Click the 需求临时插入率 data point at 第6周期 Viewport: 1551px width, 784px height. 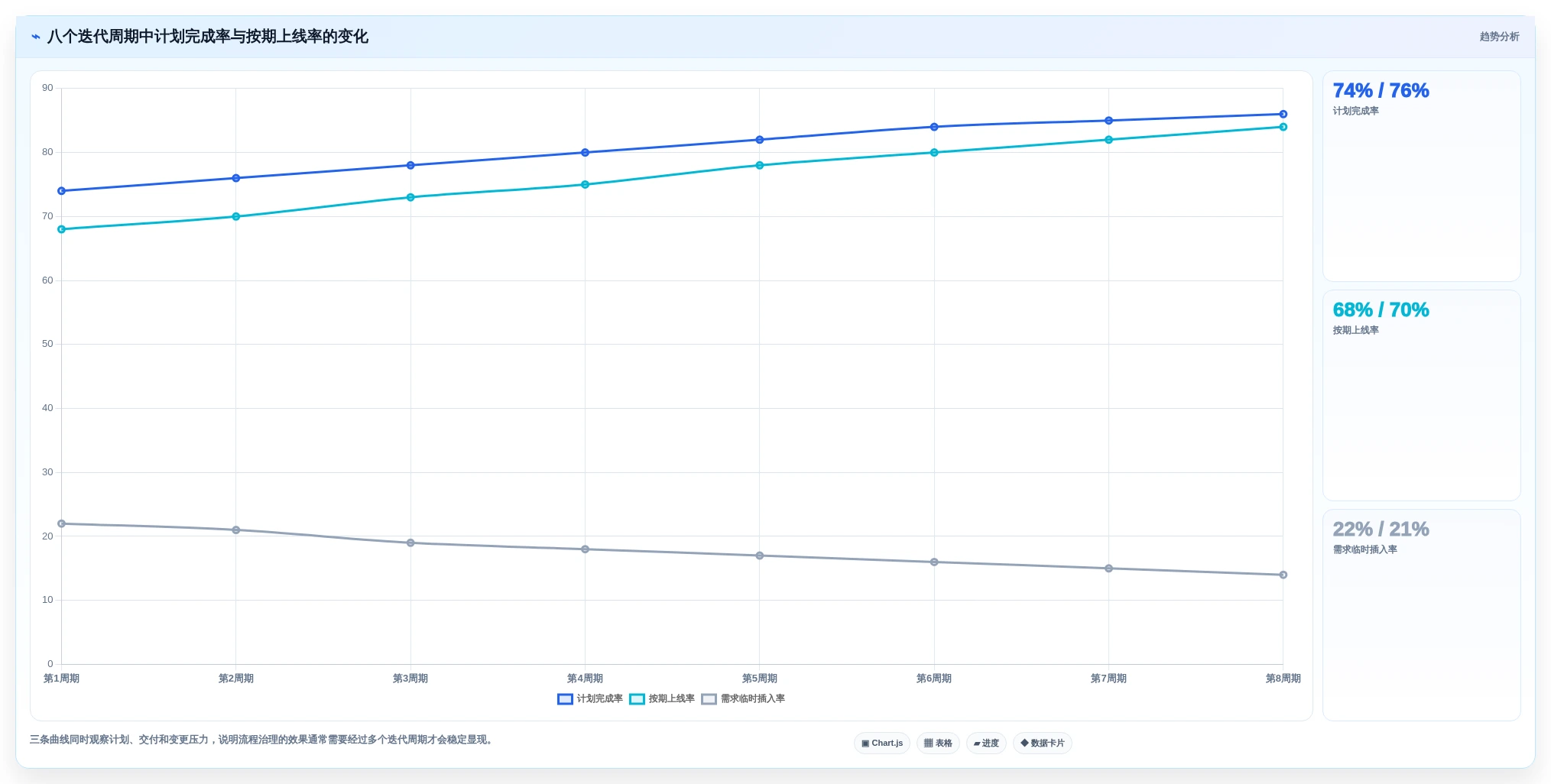pos(934,562)
